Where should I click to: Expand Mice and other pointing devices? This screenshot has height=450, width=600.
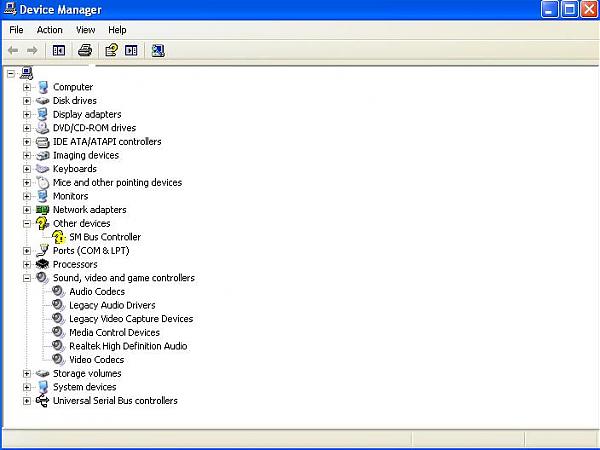coord(26,183)
